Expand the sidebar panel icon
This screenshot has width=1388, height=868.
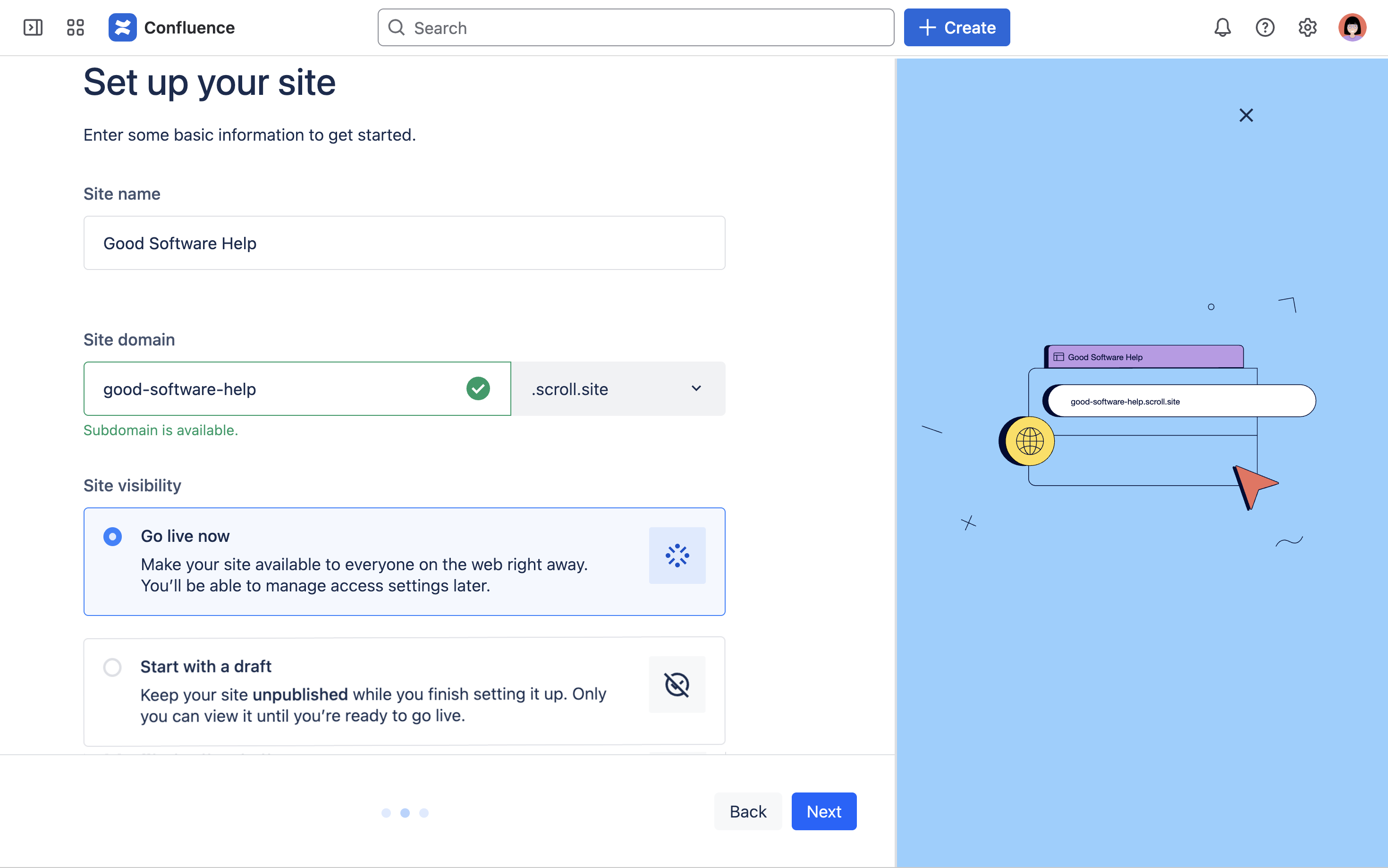(33, 27)
